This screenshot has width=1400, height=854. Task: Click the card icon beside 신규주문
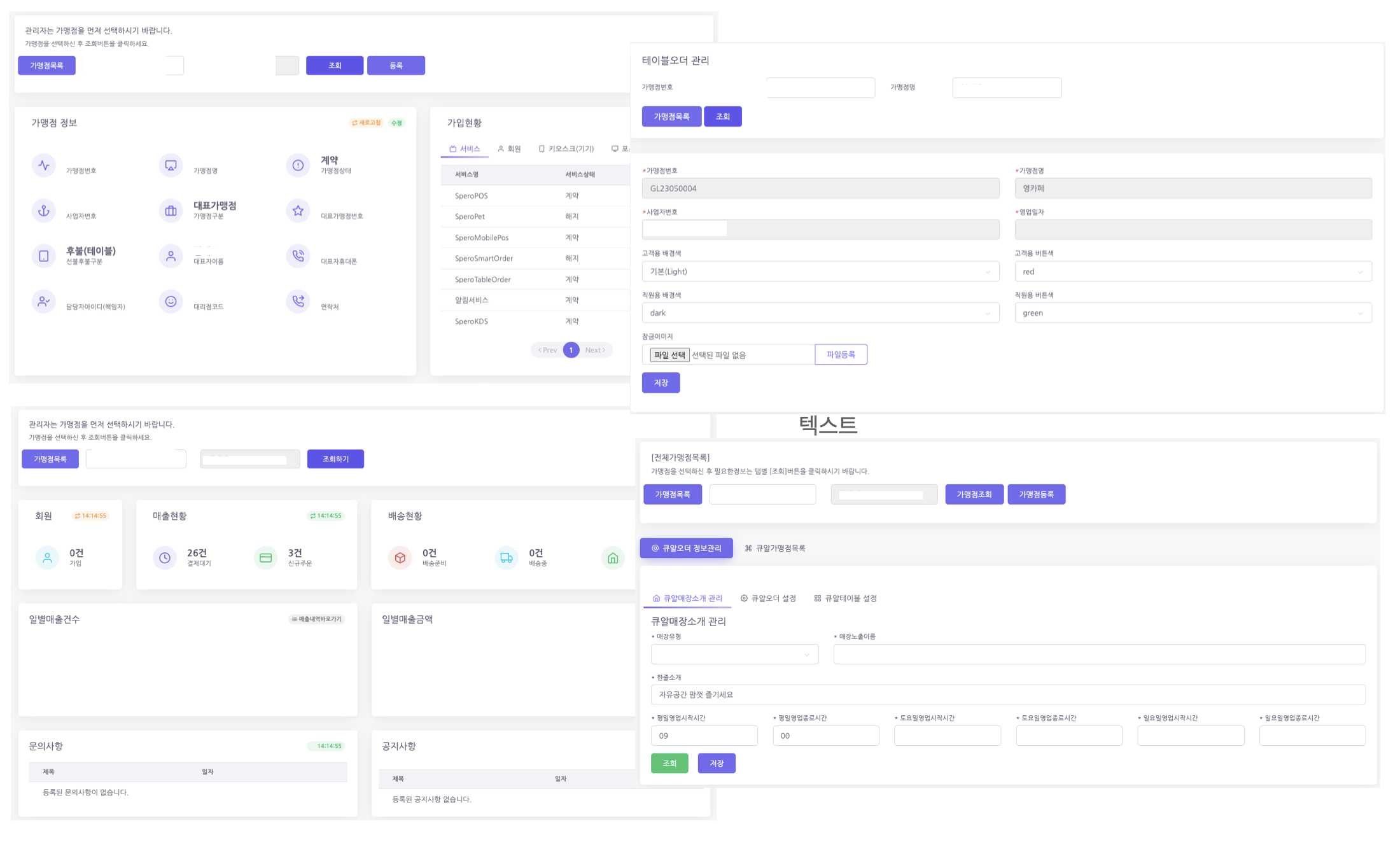click(x=265, y=558)
